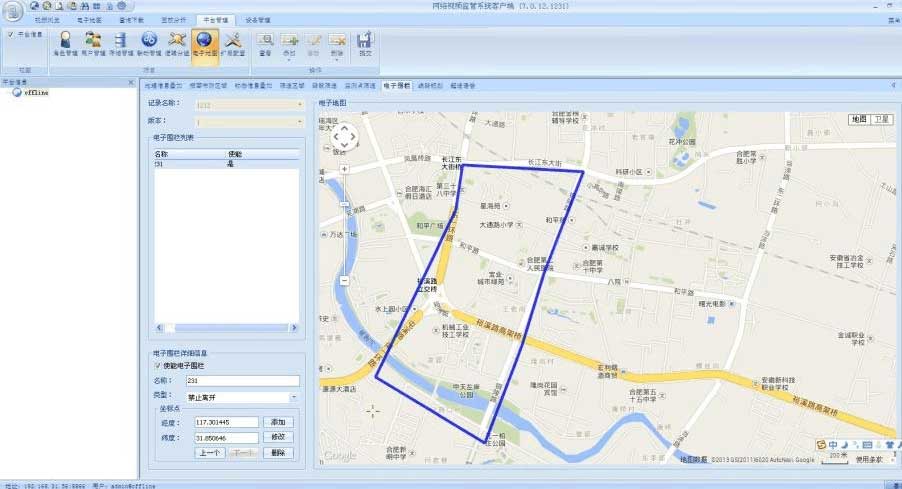Click the 经度 longitude input field

click(226, 423)
